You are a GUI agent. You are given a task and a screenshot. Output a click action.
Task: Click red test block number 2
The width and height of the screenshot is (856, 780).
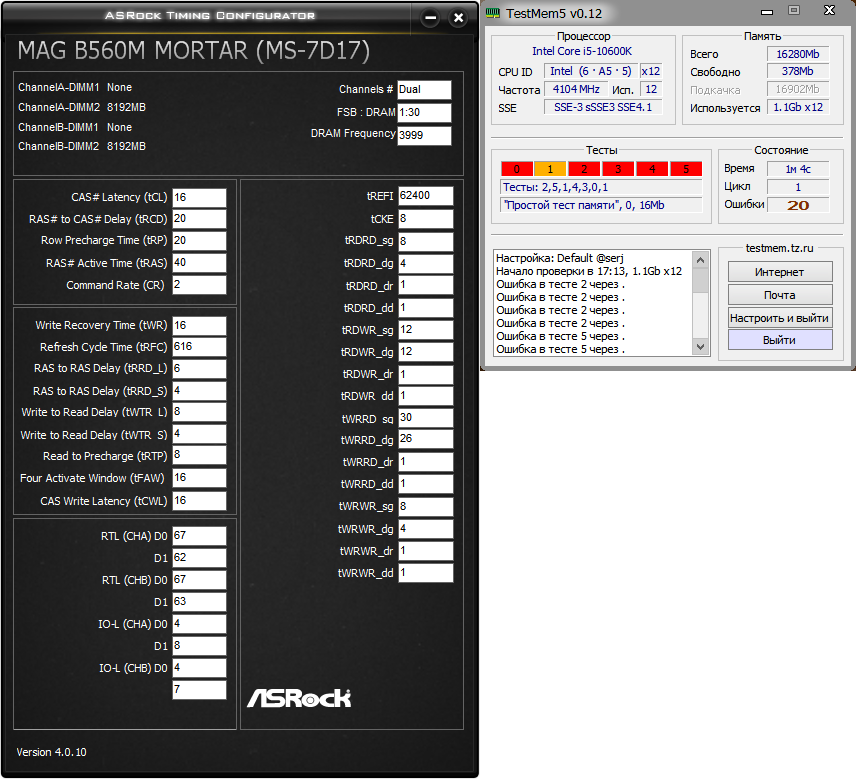[584, 169]
